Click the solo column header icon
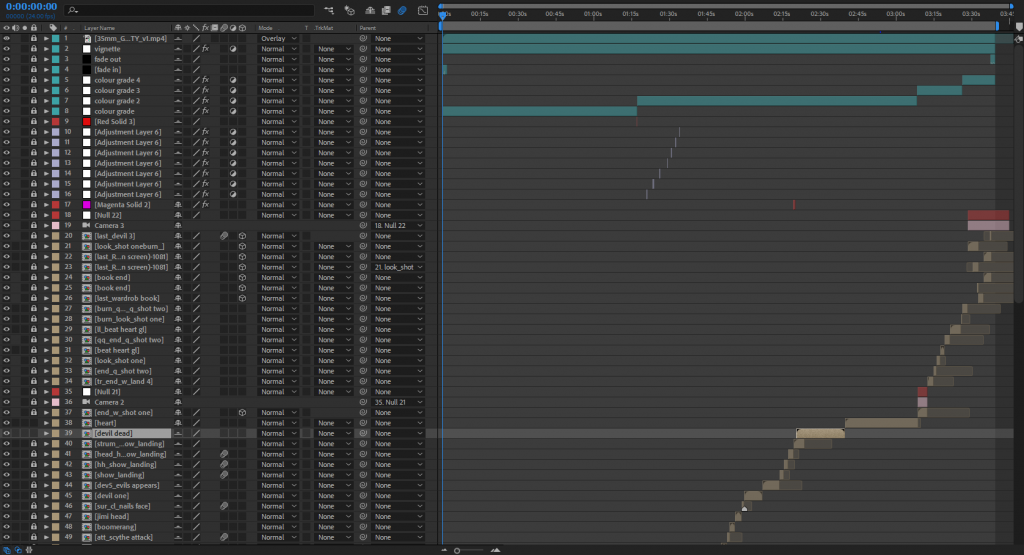 [x=25, y=28]
